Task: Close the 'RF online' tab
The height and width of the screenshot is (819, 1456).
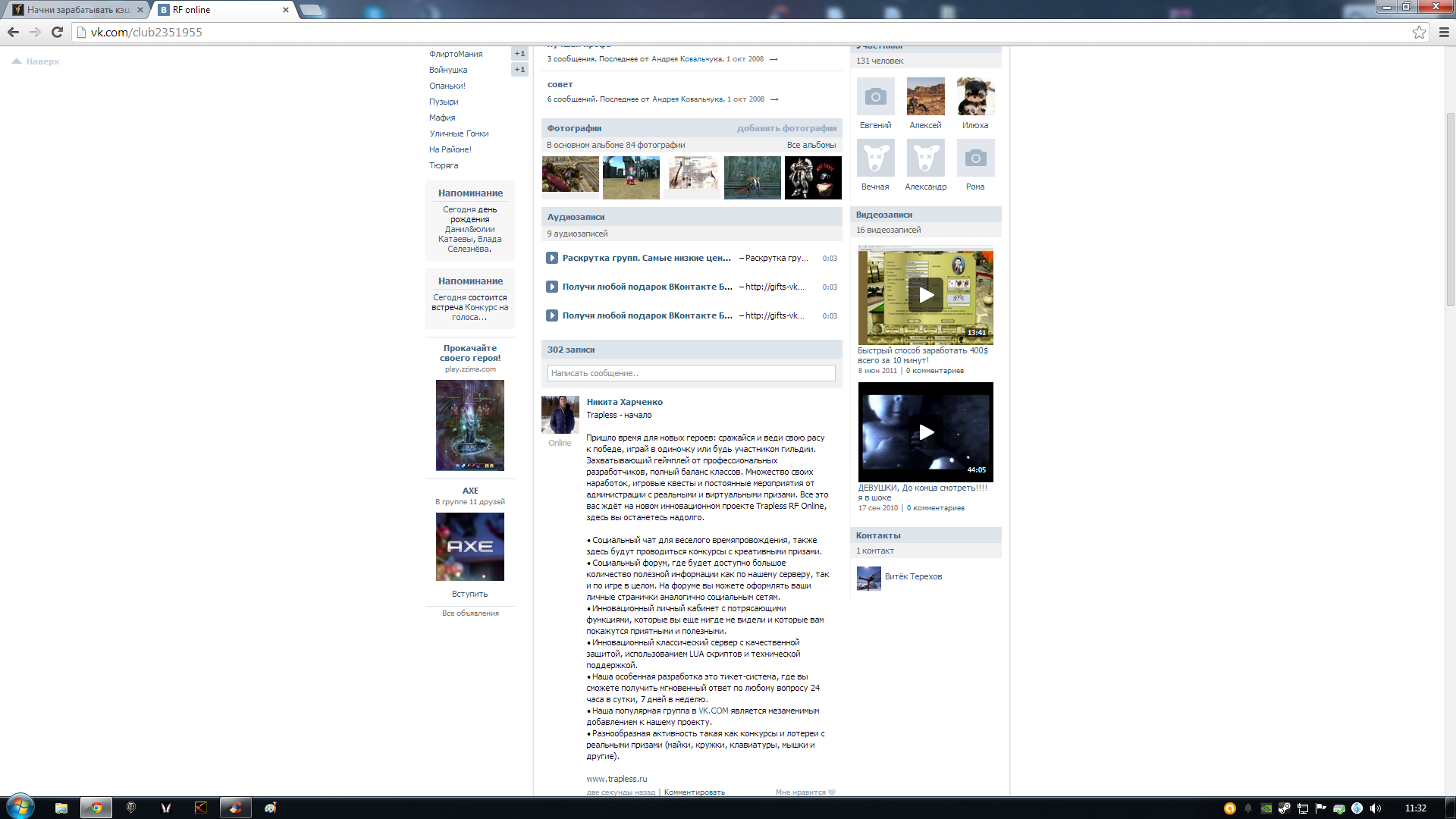Action: (286, 10)
